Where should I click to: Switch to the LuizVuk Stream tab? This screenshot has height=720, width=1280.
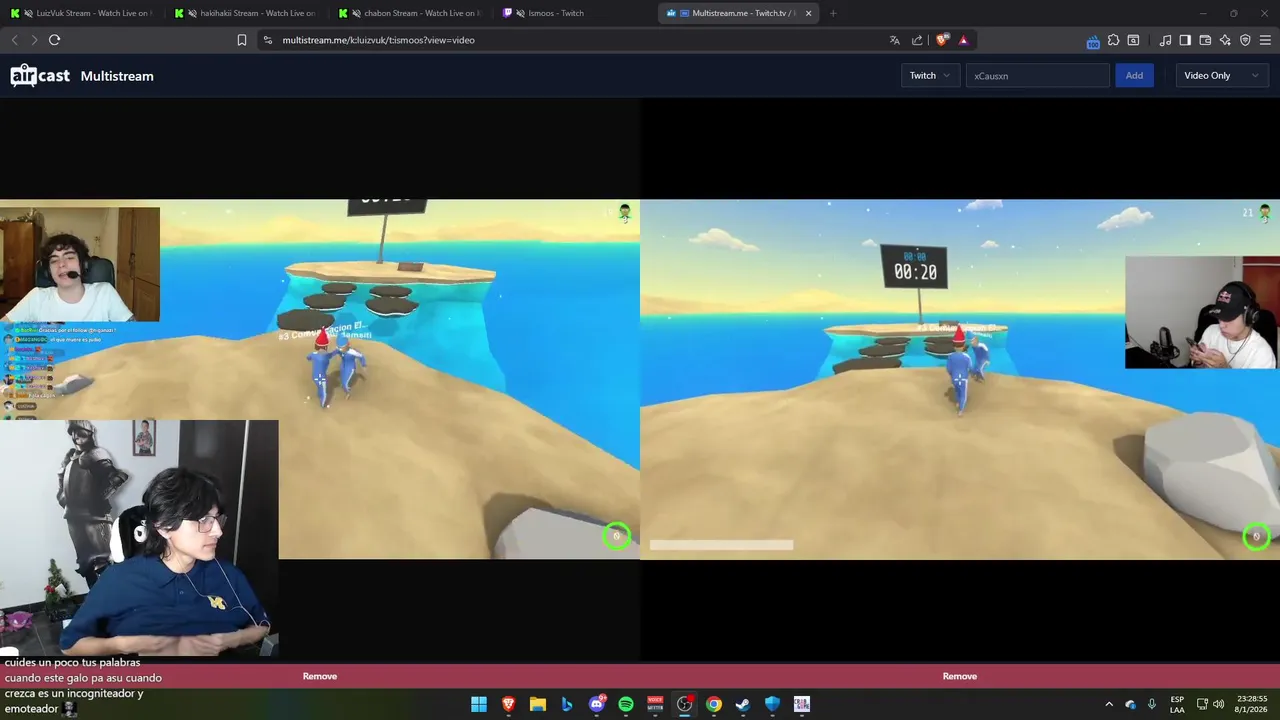tap(80, 13)
